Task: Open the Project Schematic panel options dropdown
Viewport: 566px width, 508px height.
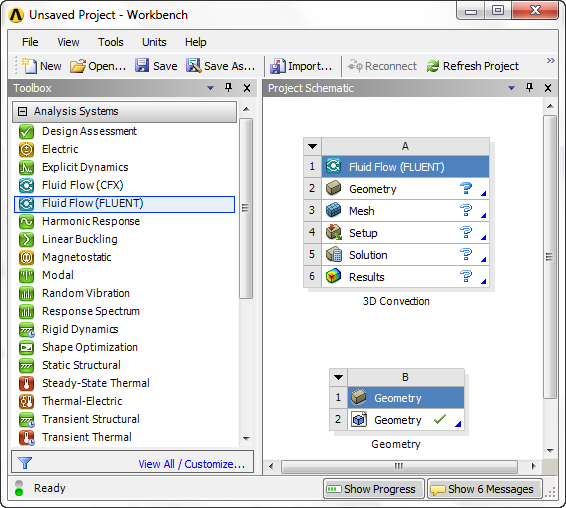Action: (511, 88)
